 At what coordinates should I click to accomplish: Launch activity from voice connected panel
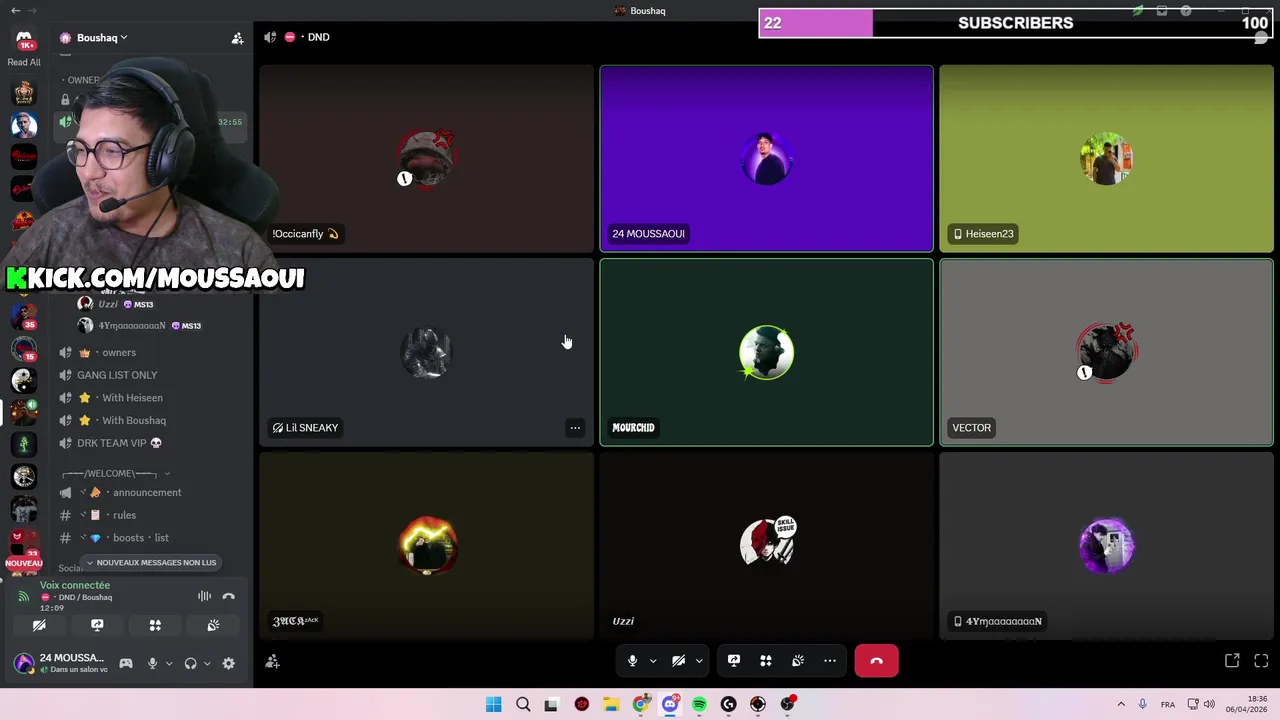tap(155, 625)
